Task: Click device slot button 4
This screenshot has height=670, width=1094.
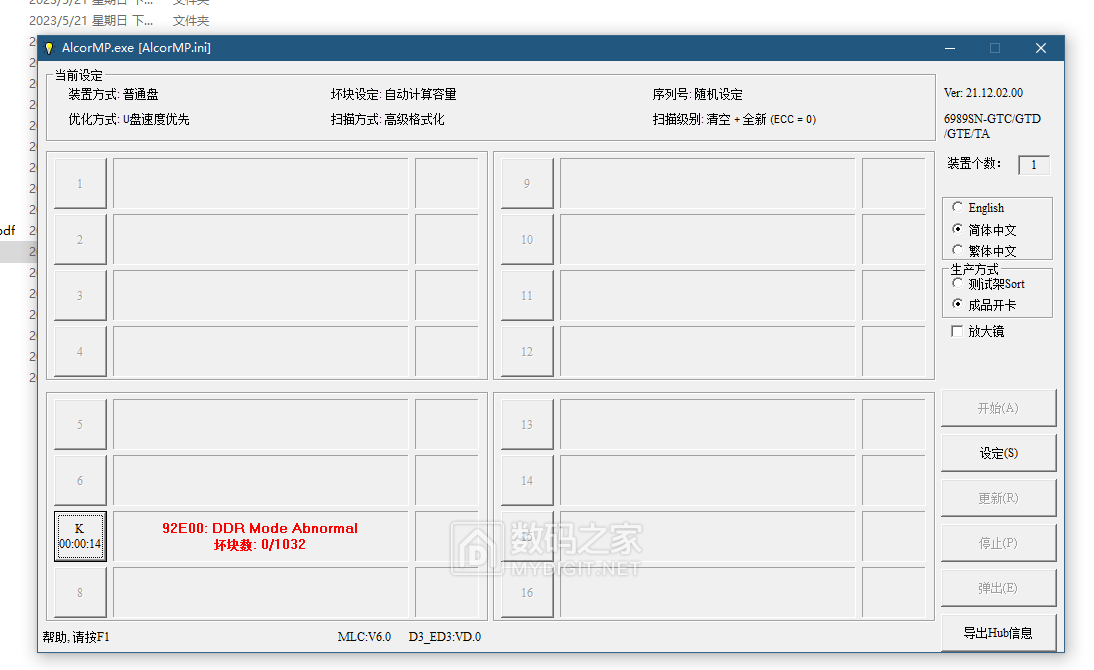Action: pyautogui.click(x=80, y=352)
